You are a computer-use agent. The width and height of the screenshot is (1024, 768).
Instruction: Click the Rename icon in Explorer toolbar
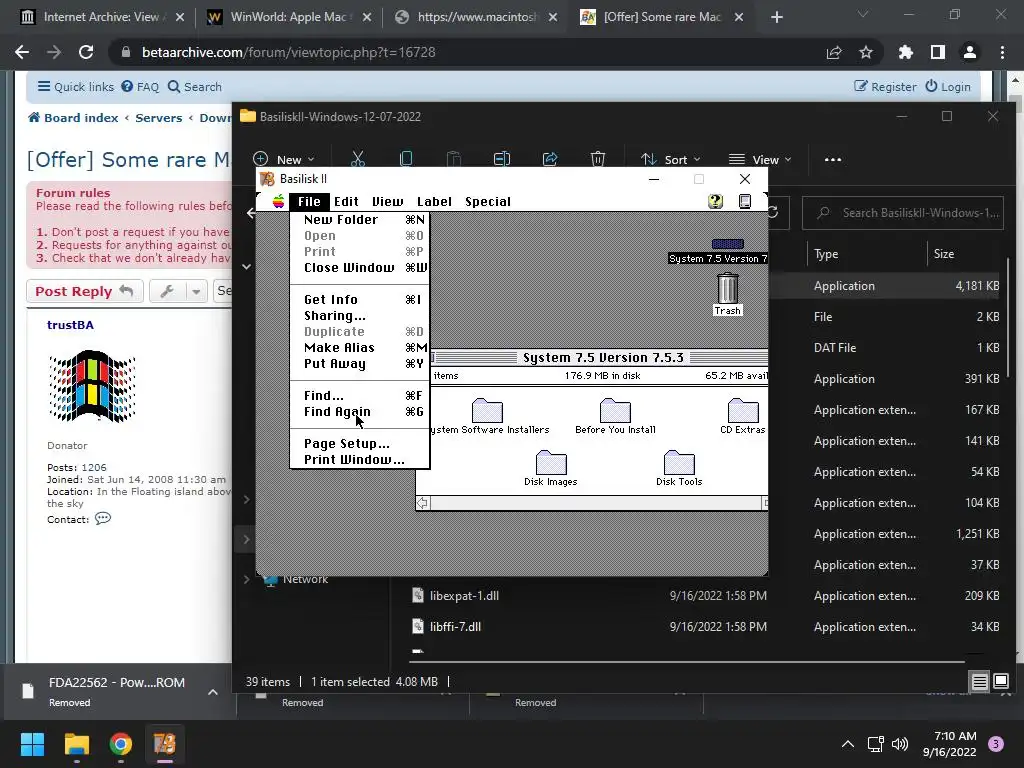[502, 159]
